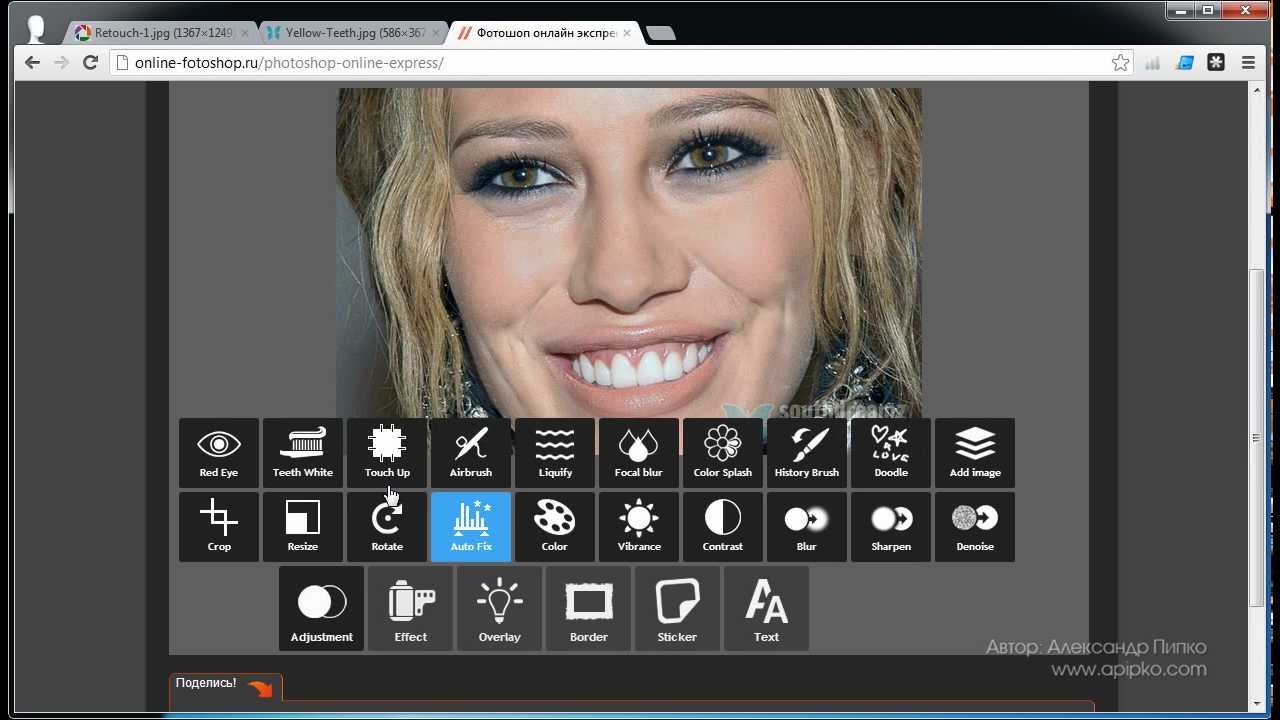Open the Color Splash tool
Viewport: 1280px width, 720px height.
(x=723, y=453)
